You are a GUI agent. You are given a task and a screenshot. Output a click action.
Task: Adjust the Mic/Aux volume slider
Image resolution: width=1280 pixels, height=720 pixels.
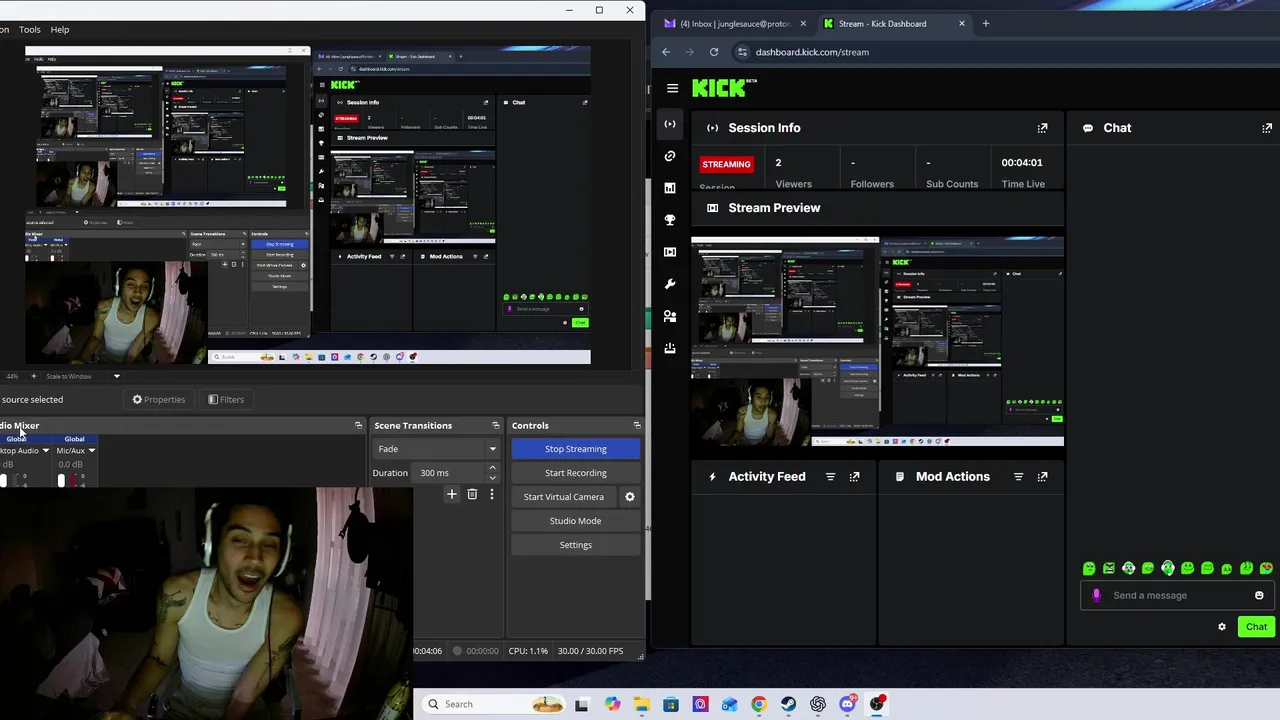(61, 481)
